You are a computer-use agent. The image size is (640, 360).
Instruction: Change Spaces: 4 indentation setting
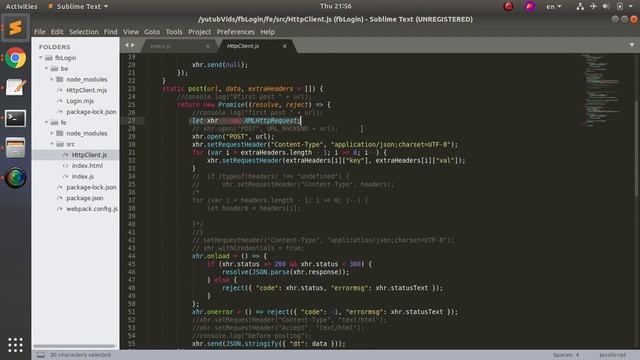pos(566,355)
